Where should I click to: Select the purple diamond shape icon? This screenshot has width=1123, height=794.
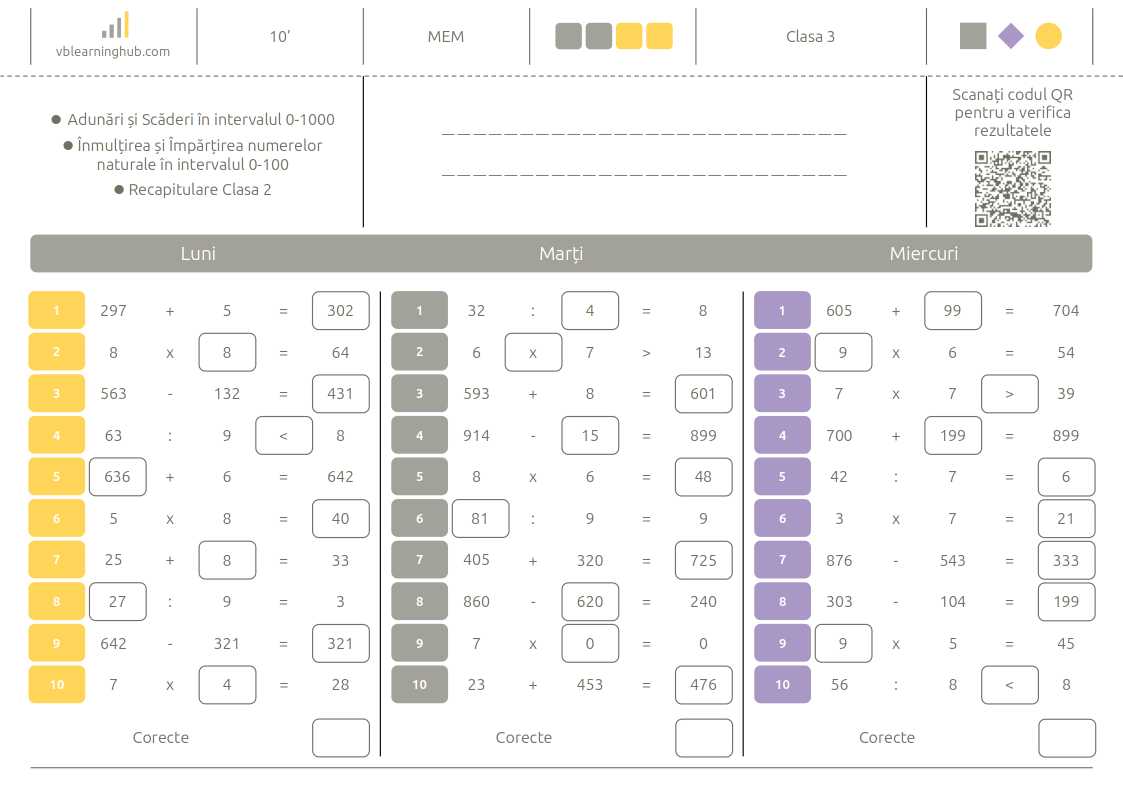click(1011, 37)
